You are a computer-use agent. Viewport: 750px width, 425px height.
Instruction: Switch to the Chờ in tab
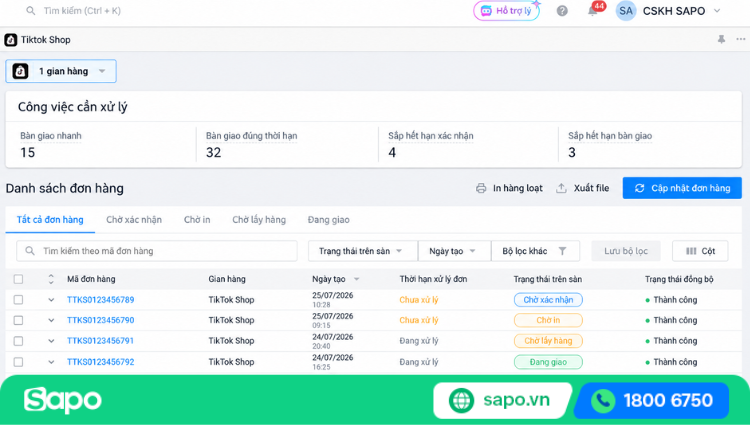[197, 220]
